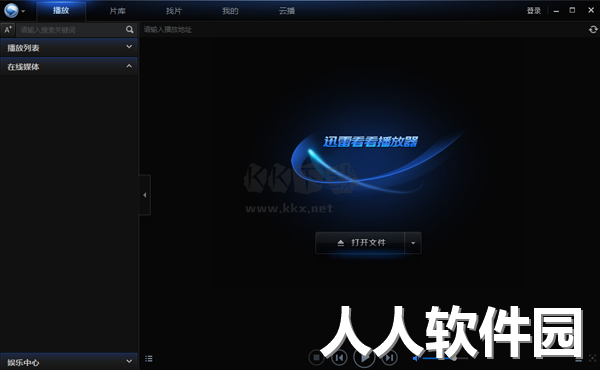600x370 pixels.
Task: Collapse the 在线媒体 online media section
Action: [69, 67]
